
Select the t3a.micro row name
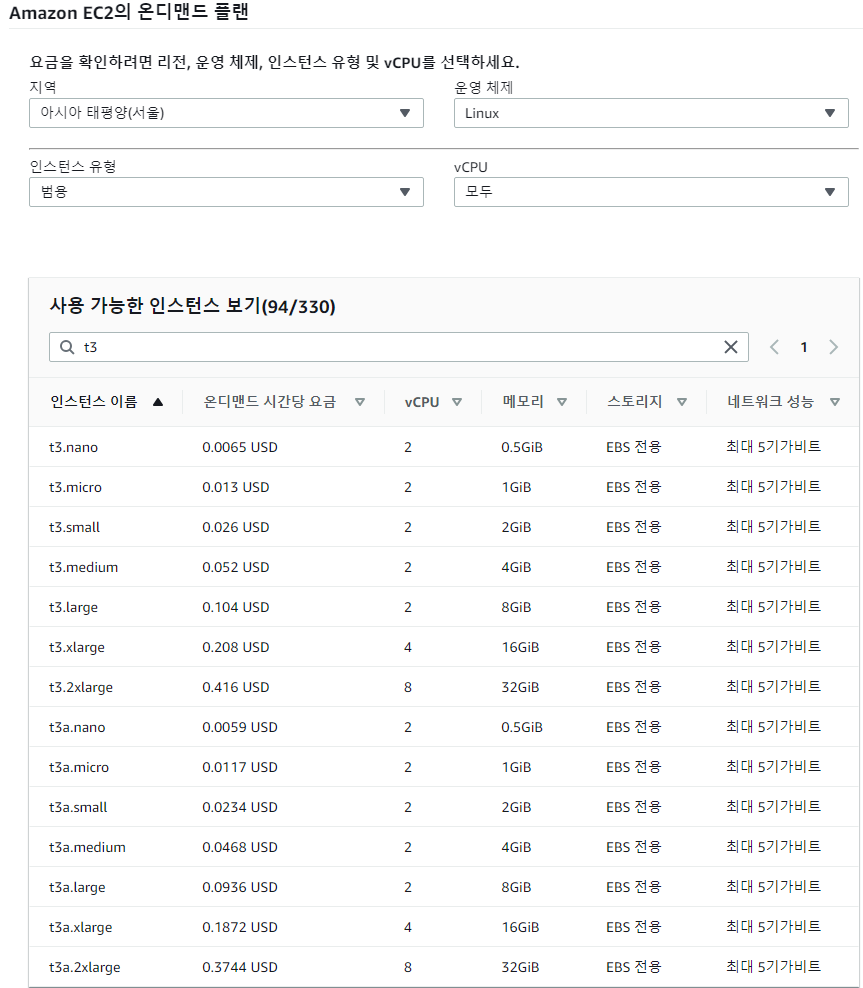[79, 767]
